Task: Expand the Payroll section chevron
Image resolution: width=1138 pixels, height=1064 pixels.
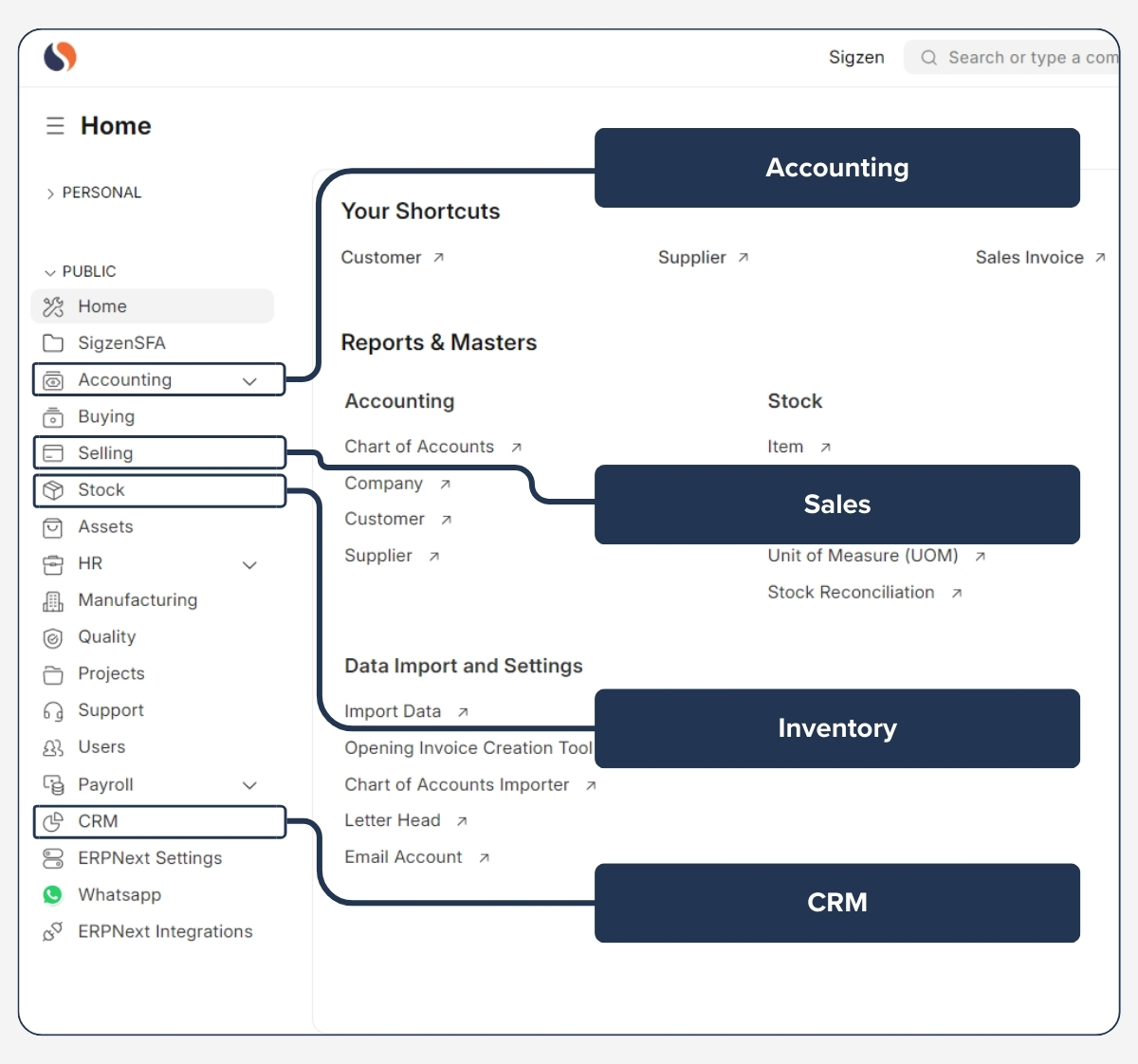Action: point(250,785)
